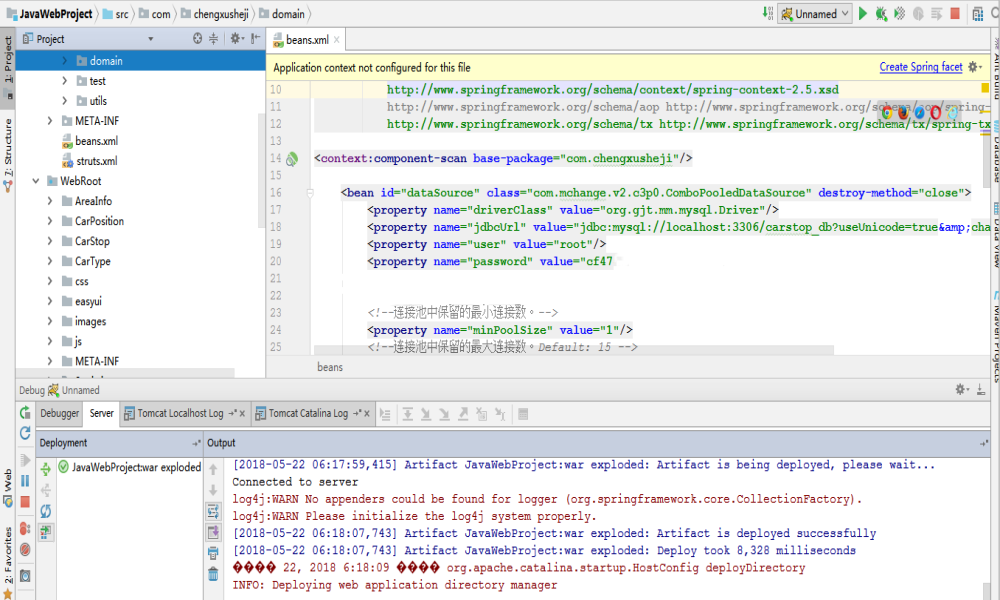The height and width of the screenshot is (600, 1000).
Task: Open in Chrome browser icon in editor
Action: pos(886,113)
